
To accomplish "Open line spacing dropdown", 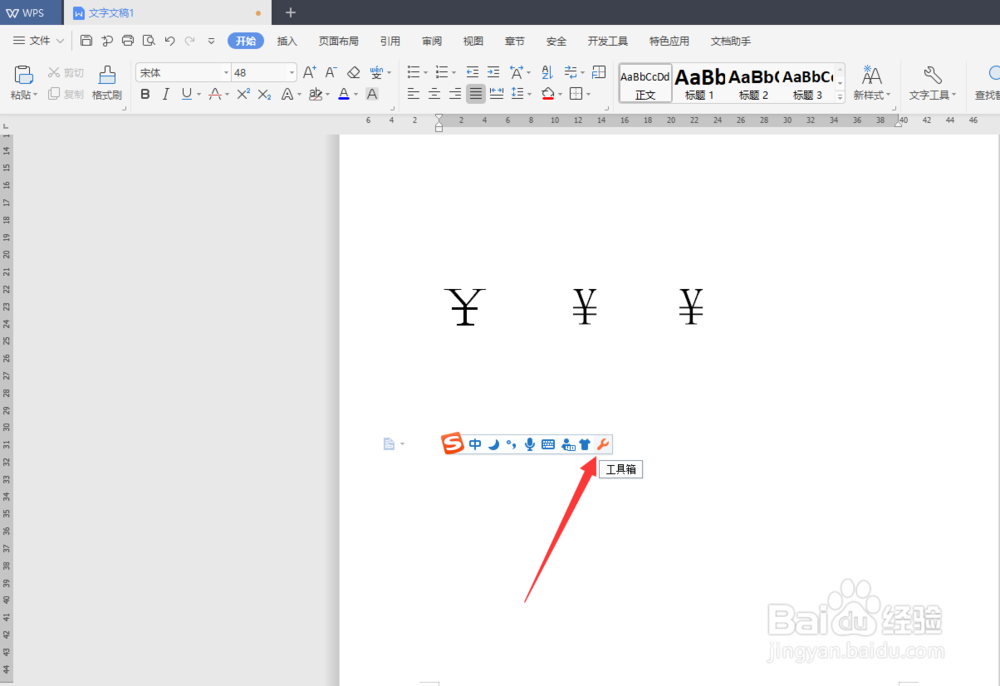I will coord(520,94).
